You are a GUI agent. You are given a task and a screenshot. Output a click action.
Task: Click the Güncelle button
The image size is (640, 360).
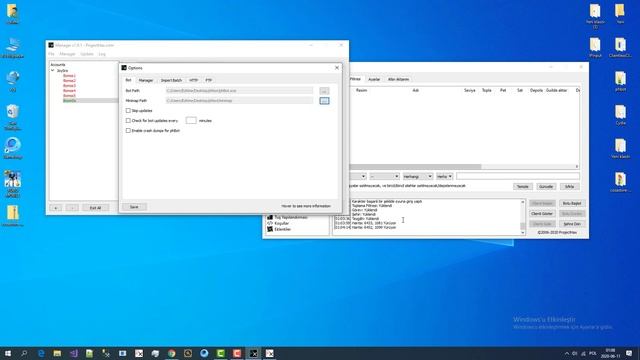(x=546, y=187)
